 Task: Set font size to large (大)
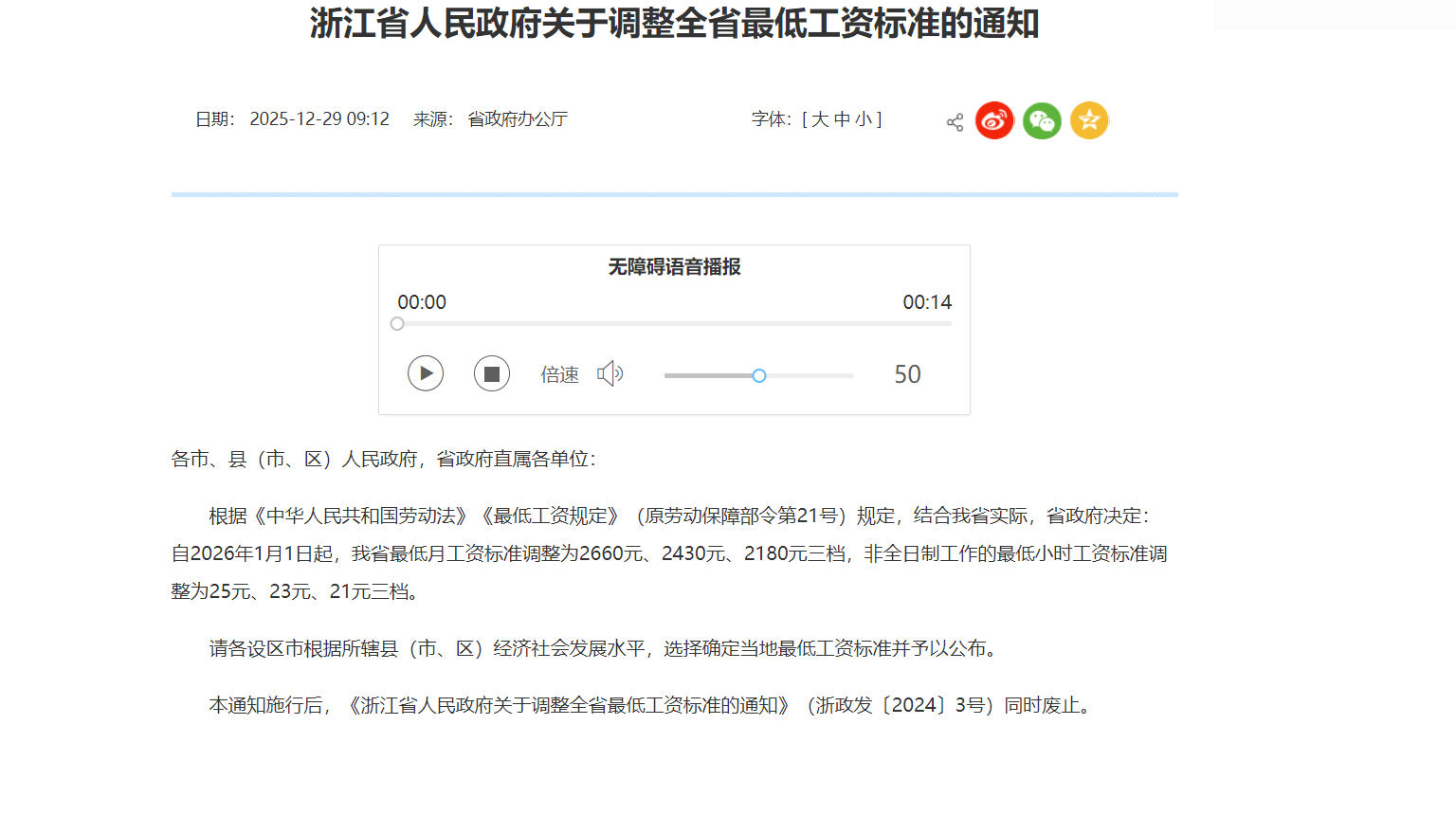pyautogui.click(x=820, y=118)
